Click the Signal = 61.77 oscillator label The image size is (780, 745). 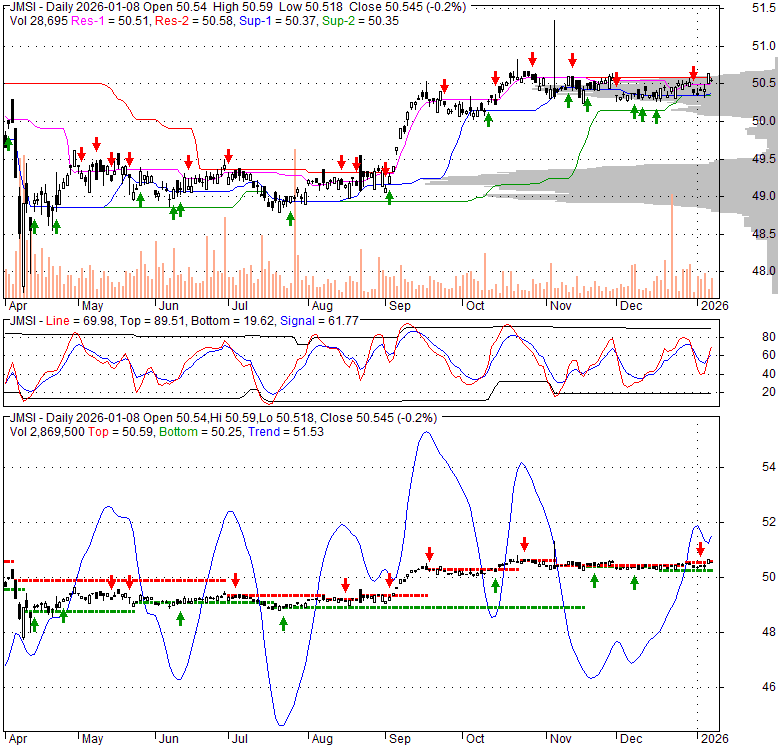click(x=319, y=321)
